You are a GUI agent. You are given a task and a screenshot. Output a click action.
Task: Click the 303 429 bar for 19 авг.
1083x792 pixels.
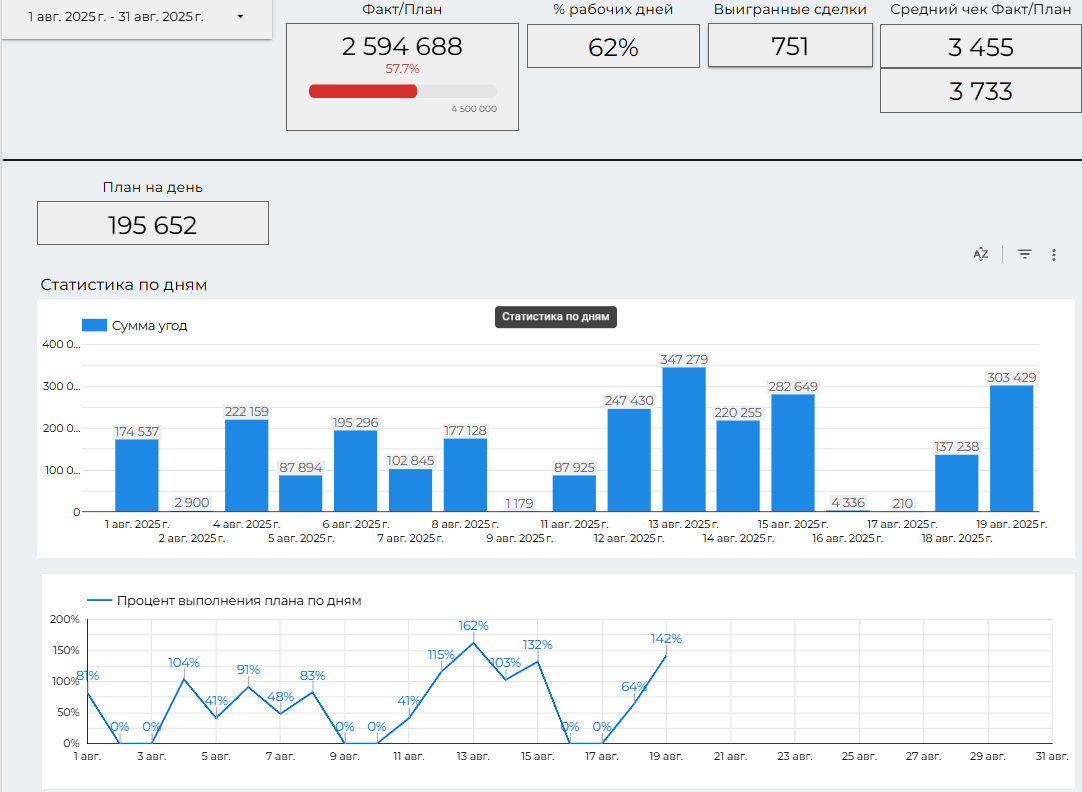1011,448
